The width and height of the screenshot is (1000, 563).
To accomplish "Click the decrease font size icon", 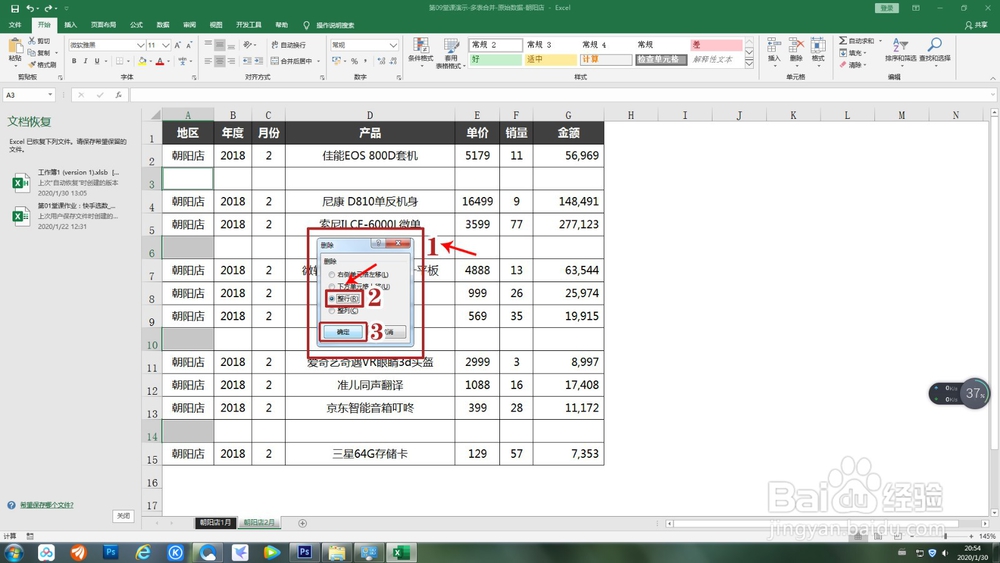I will [189, 45].
